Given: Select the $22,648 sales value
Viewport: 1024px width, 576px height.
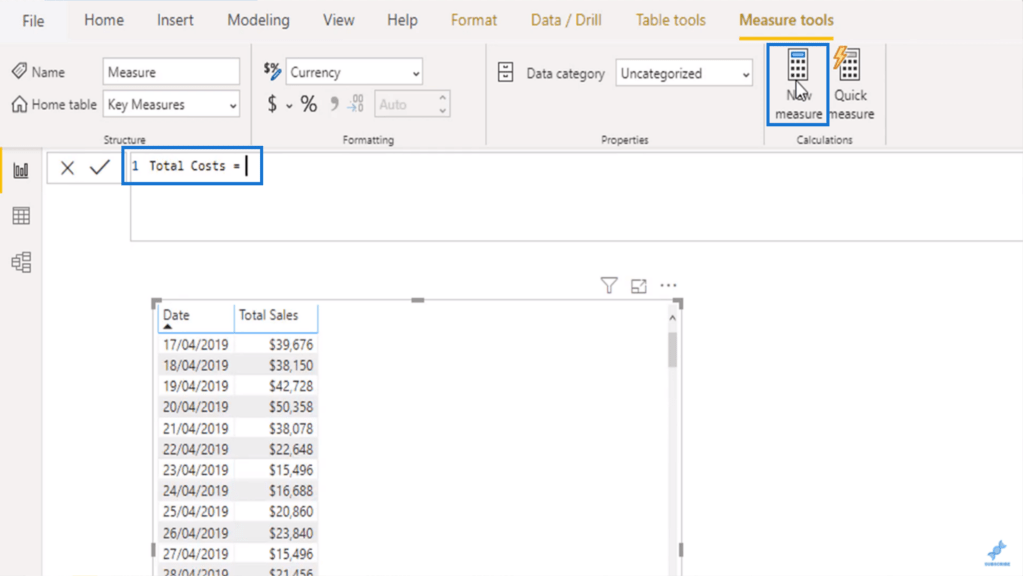Looking at the screenshot, I should click(291, 450).
